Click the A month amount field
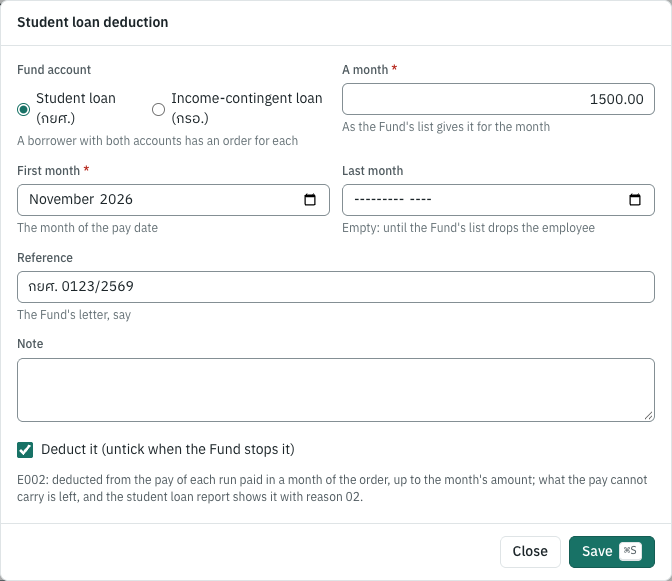The width and height of the screenshot is (672, 581). (498, 99)
